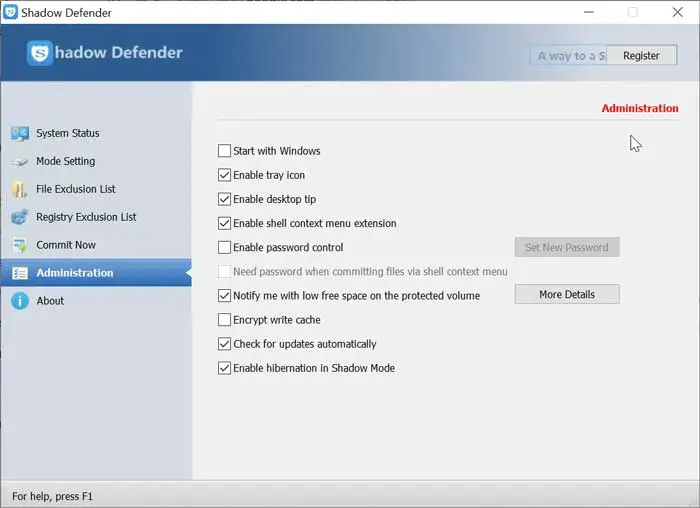Click the 'hadow Defender' header title text
This screenshot has width=700, height=508.
point(119,53)
